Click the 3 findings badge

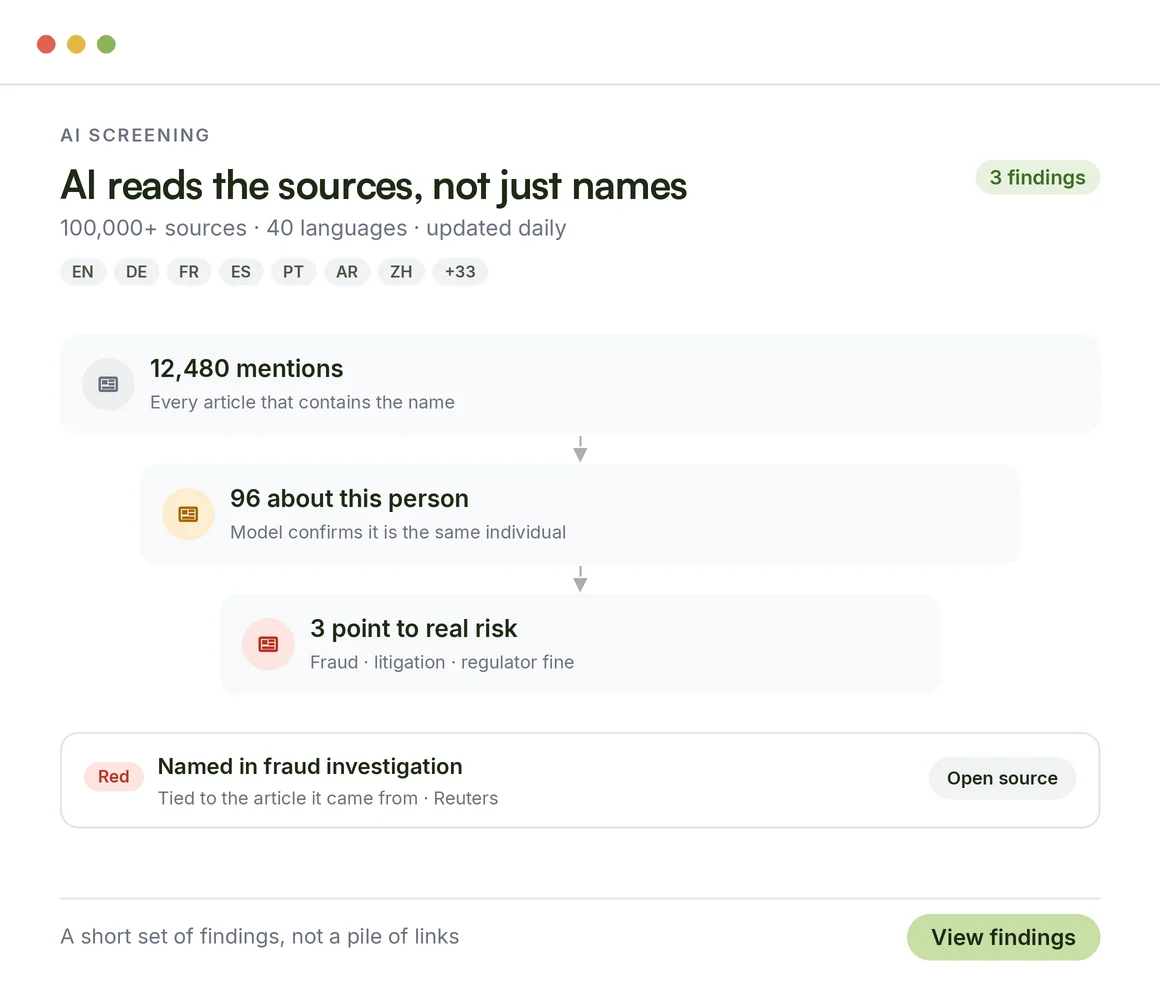click(x=1037, y=178)
